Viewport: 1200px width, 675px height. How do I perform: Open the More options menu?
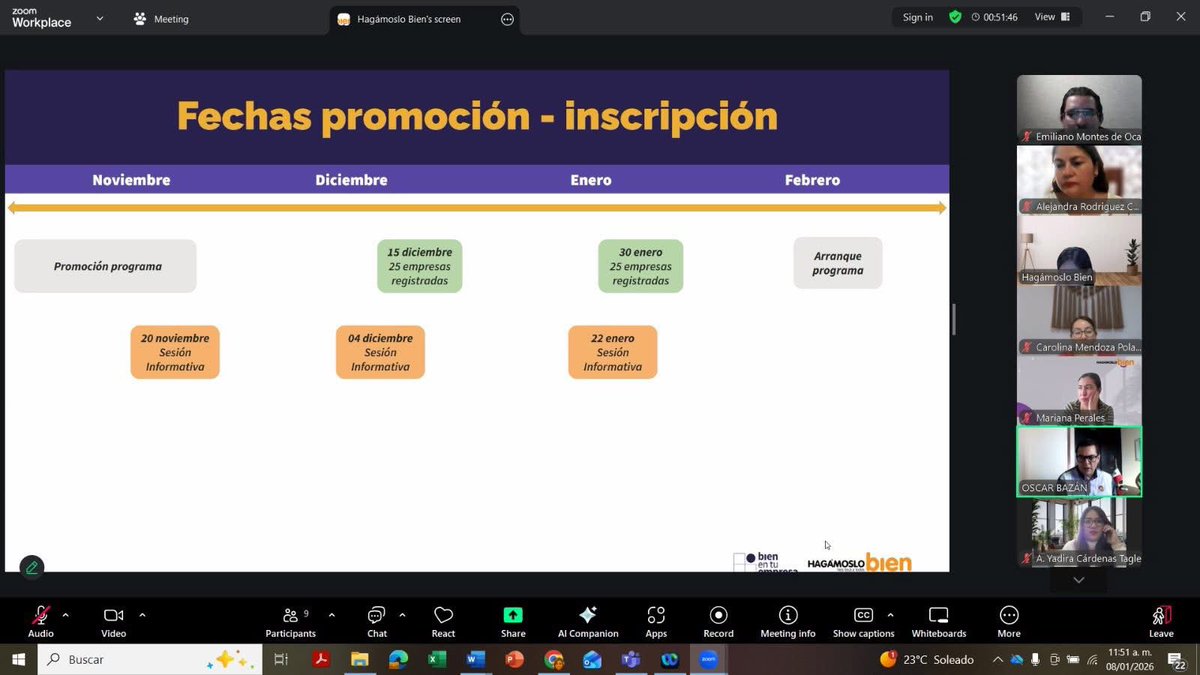(1009, 621)
